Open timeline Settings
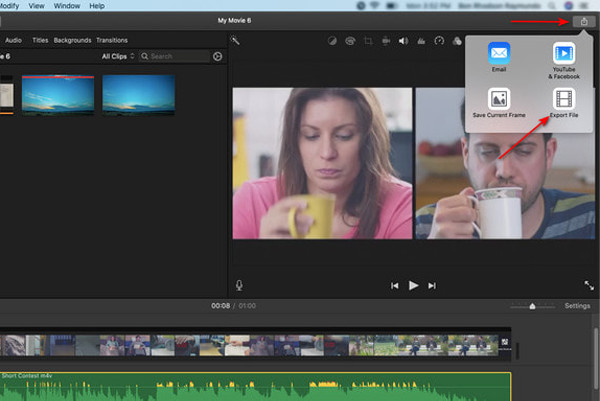 click(577, 306)
